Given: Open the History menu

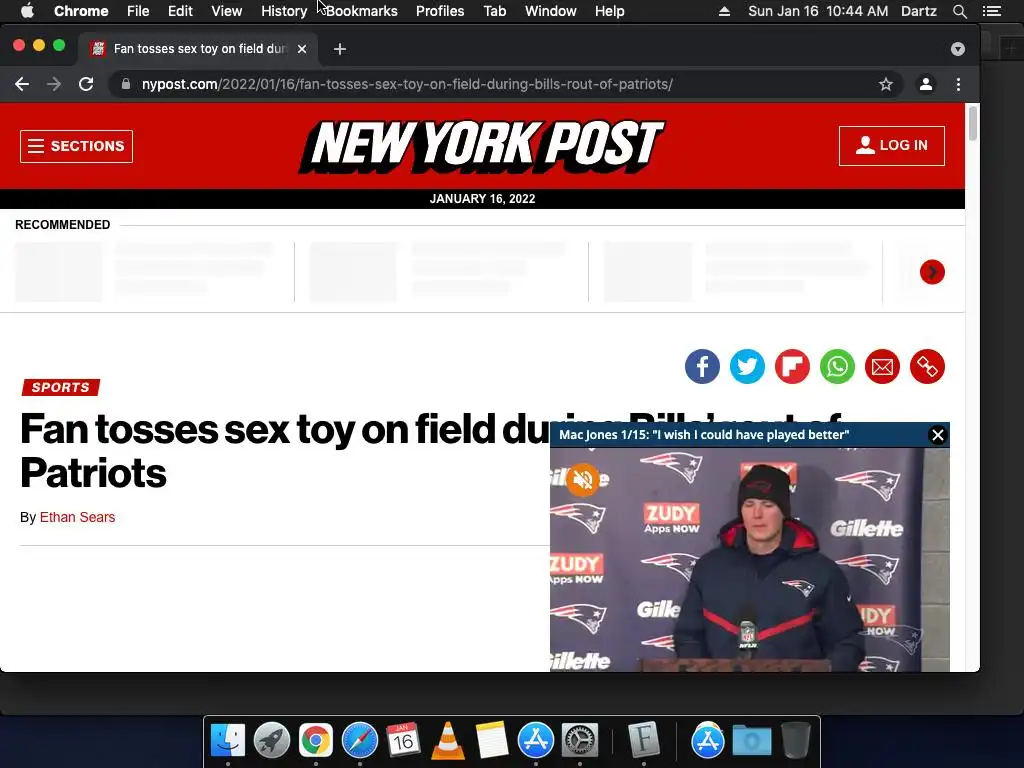Looking at the screenshot, I should coord(284,11).
